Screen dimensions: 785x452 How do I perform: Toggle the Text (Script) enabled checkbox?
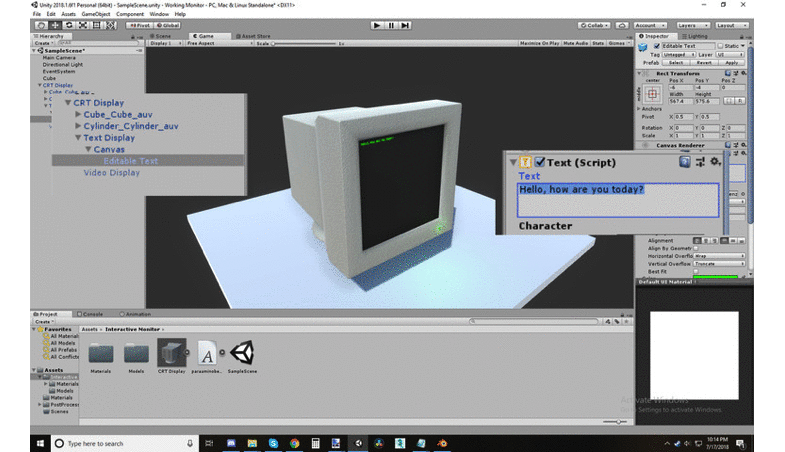[540, 162]
